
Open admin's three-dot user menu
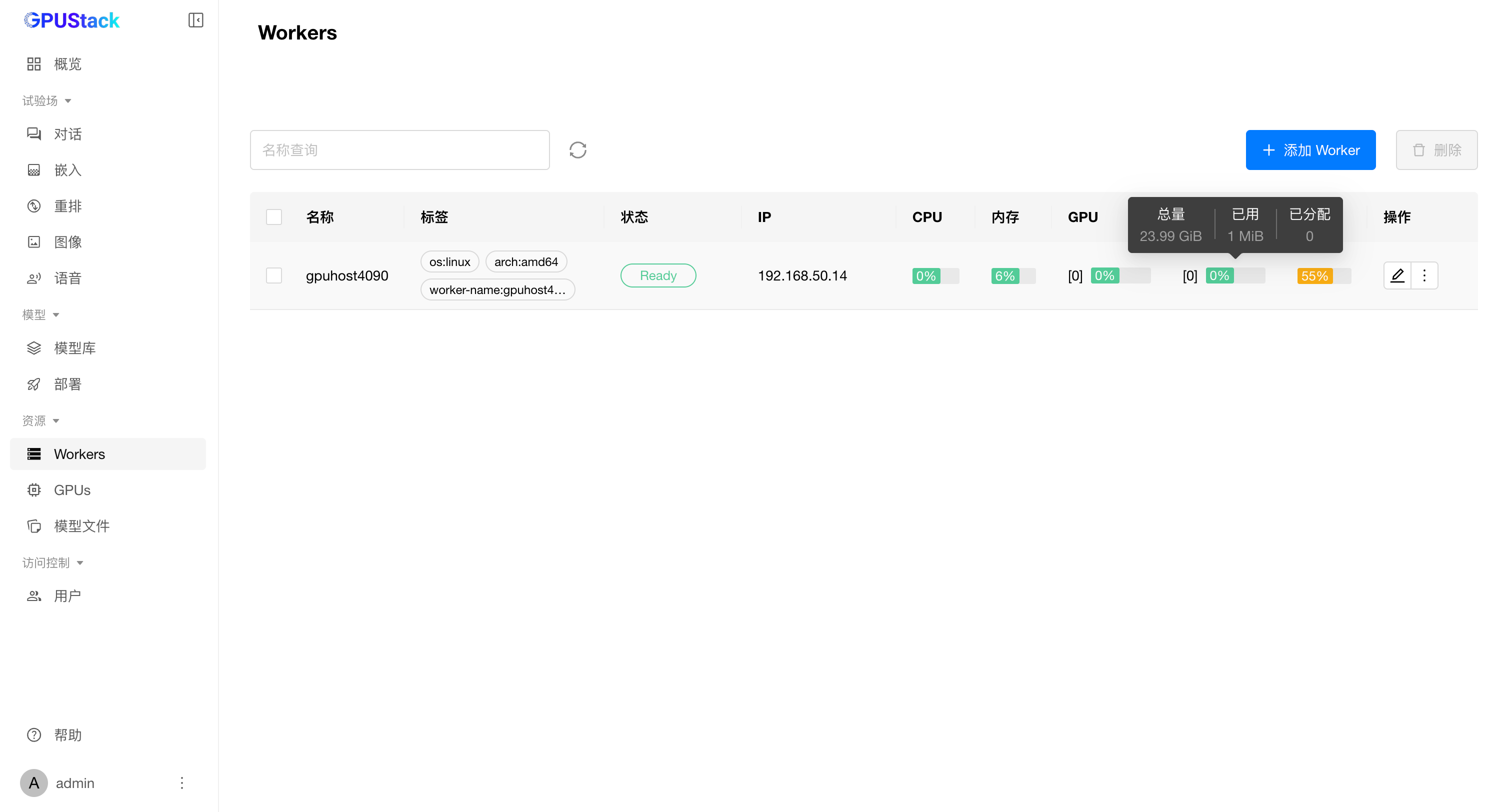182,782
